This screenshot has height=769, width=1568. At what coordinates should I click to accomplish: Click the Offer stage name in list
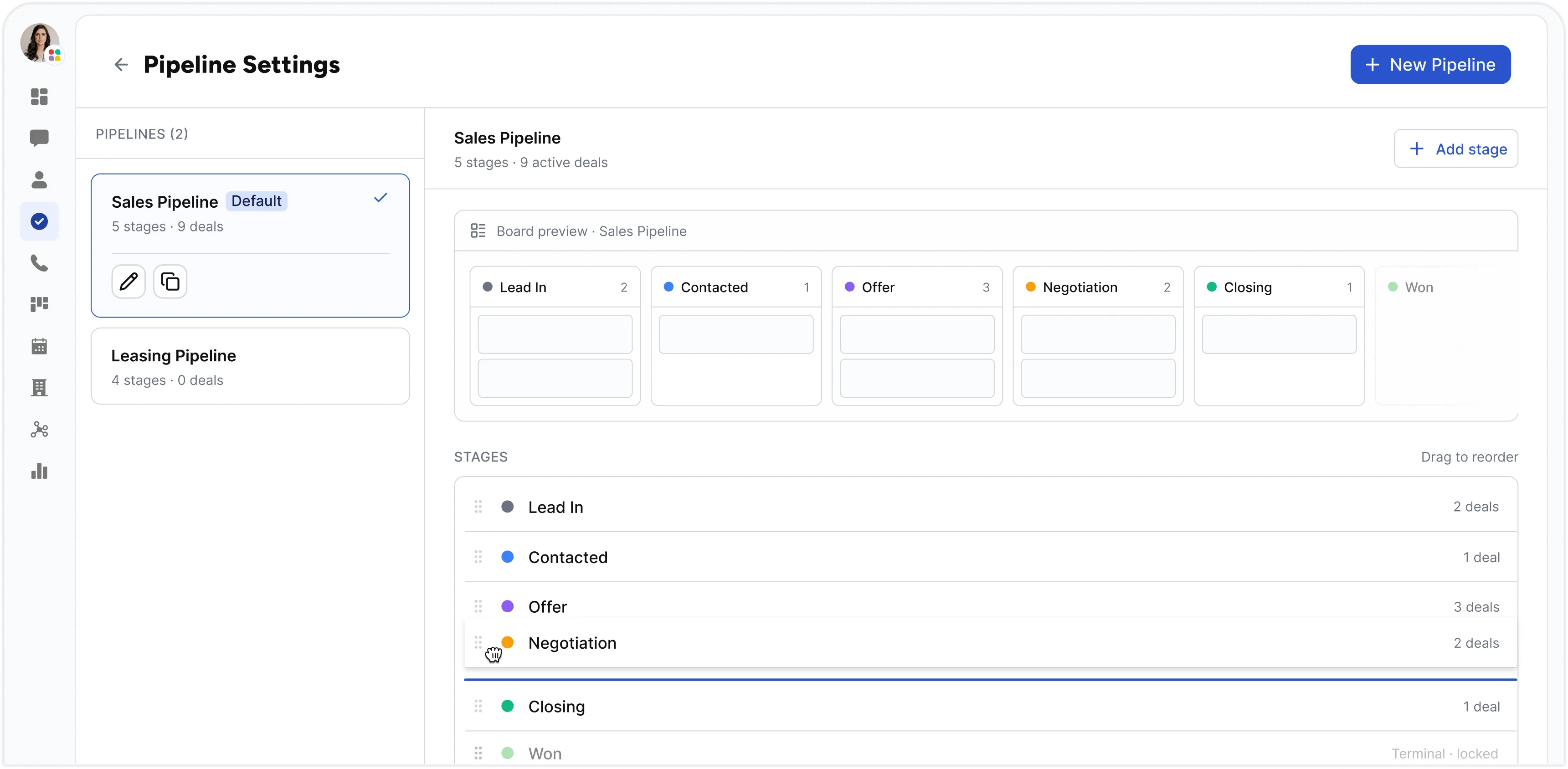click(x=547, y=607)
